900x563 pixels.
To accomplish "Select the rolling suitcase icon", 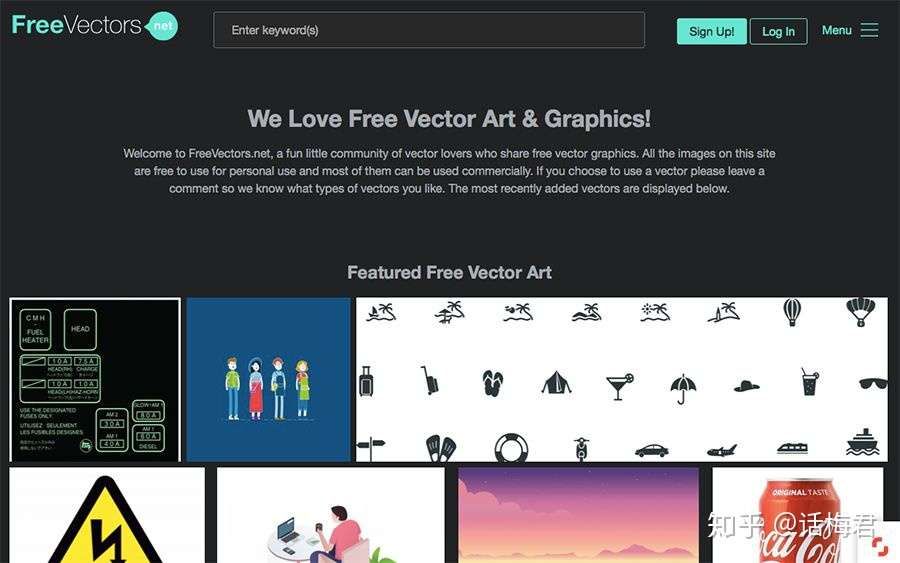I will pyautogui.click(x=366, y=382).
